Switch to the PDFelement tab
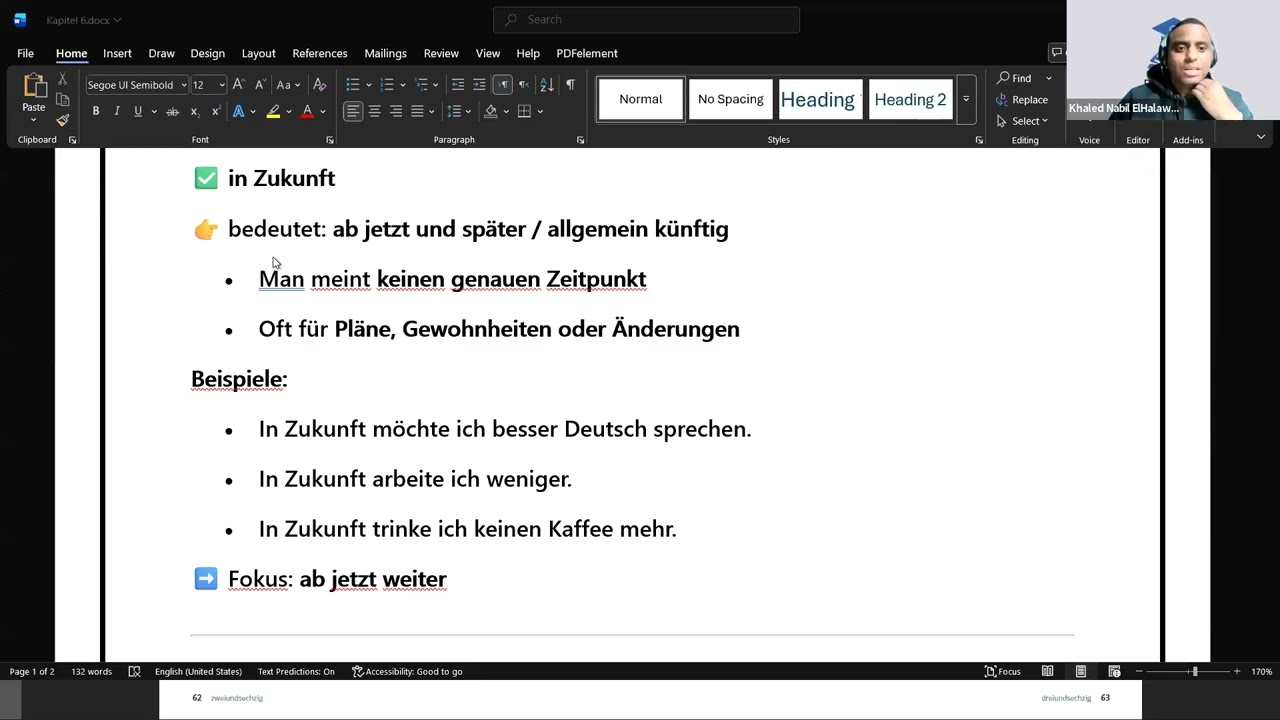Viewport: 1280px width, 720px height. tap(587, 53)
